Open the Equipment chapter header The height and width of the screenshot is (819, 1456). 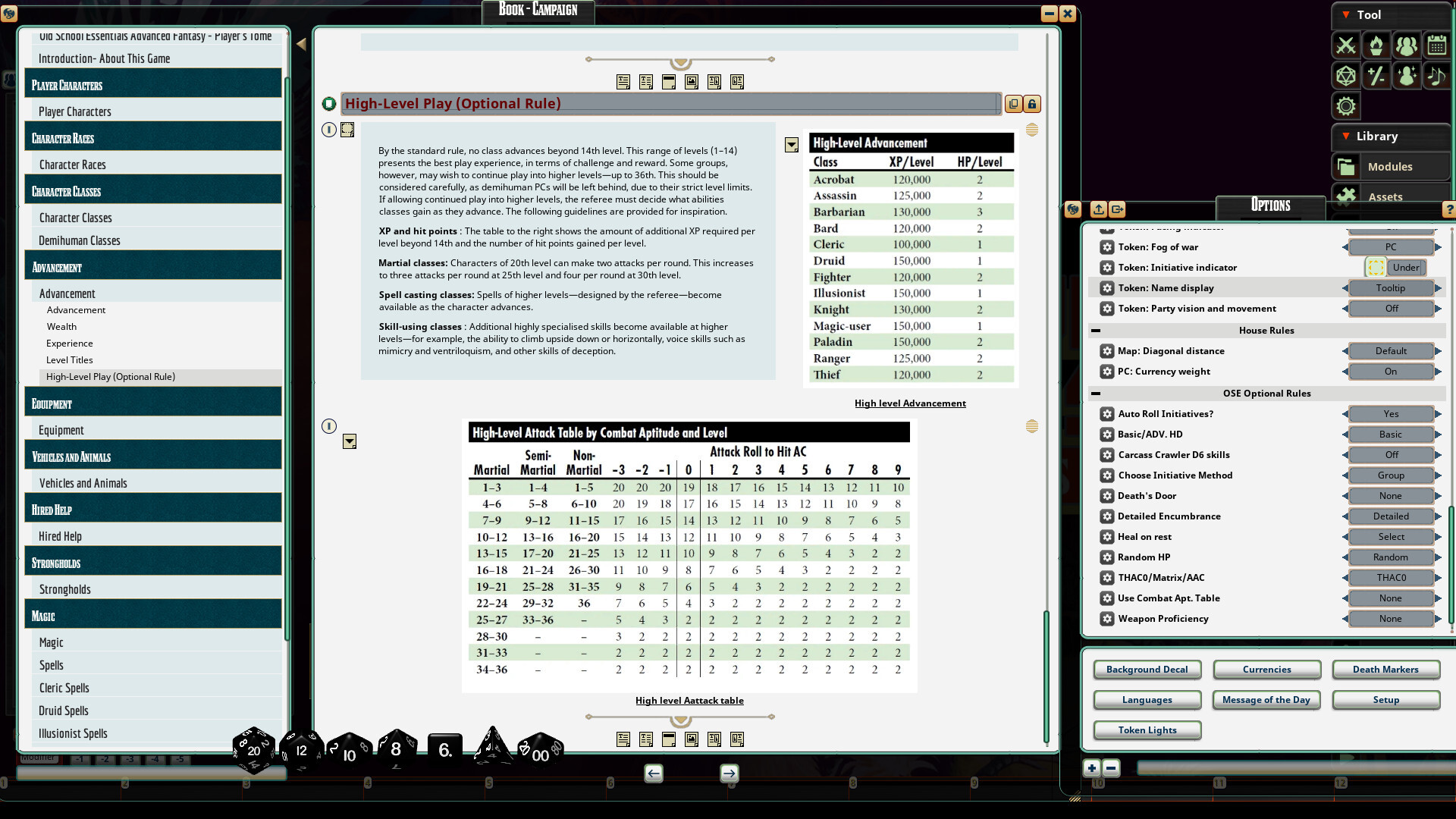pos(153,403)
